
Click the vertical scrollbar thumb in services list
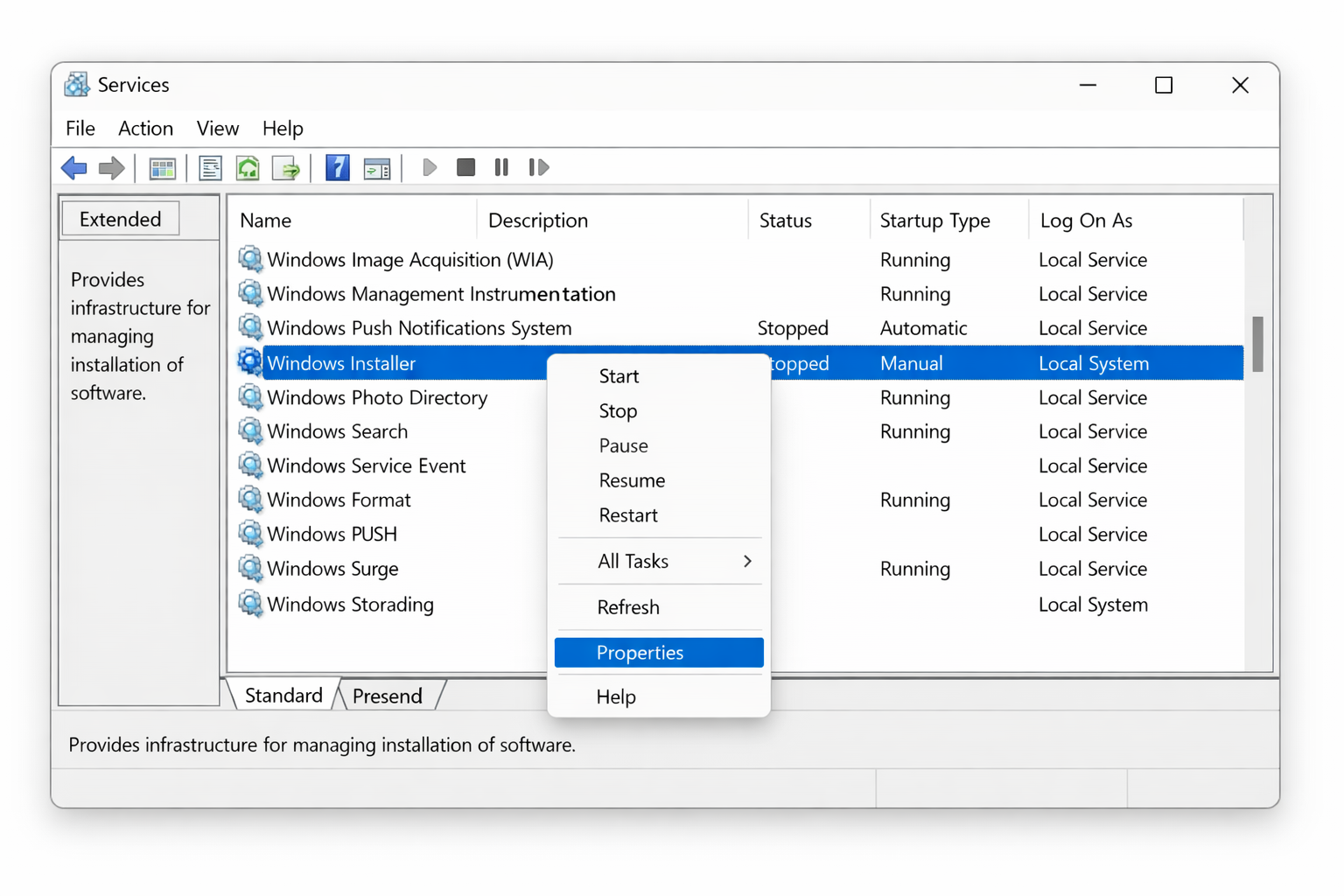coord(1257,344)
